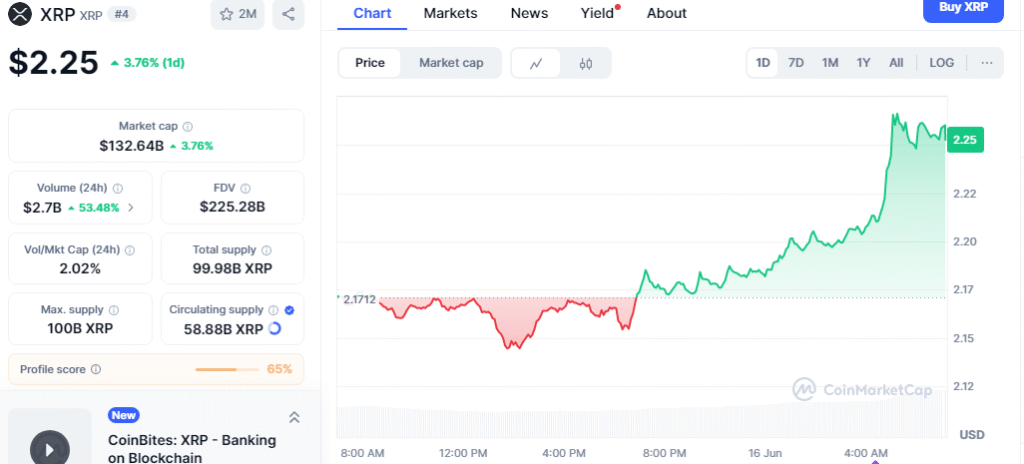Image resolution: width=1024 pixels, height=464 pixels.
Task: Switch to candlestick chart icon
Action: [x=586, y=63]
